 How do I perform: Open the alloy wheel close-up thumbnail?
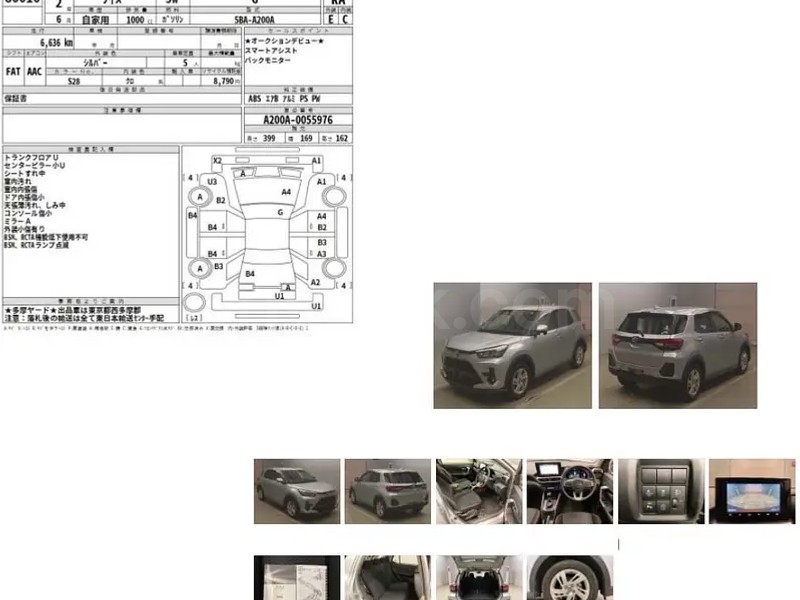pyautogui.click(x=569, y=578)
